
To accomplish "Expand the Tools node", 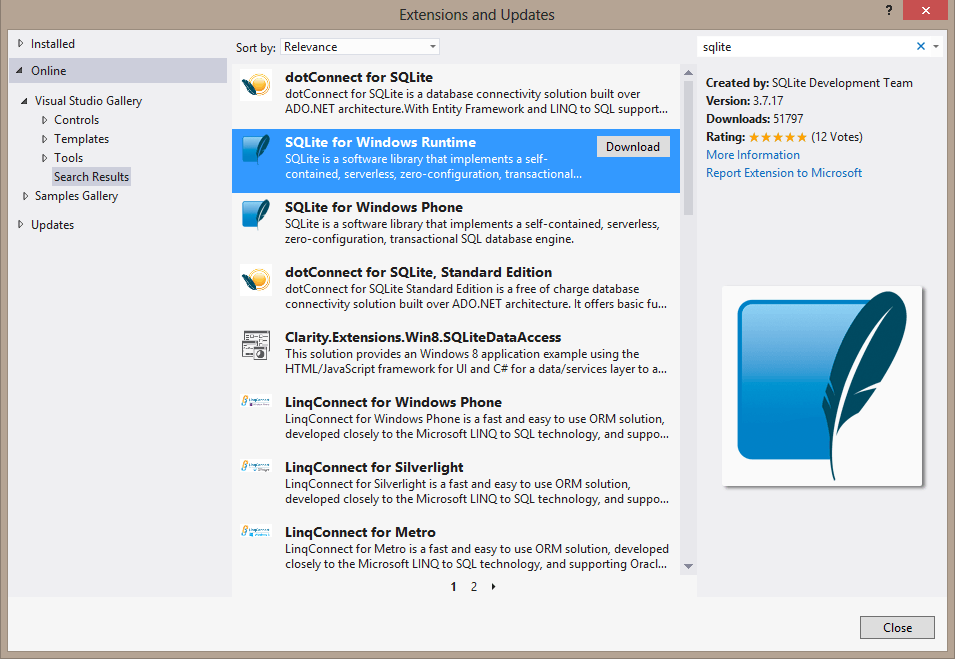I will pyautogui.click(x=44, y=158).
